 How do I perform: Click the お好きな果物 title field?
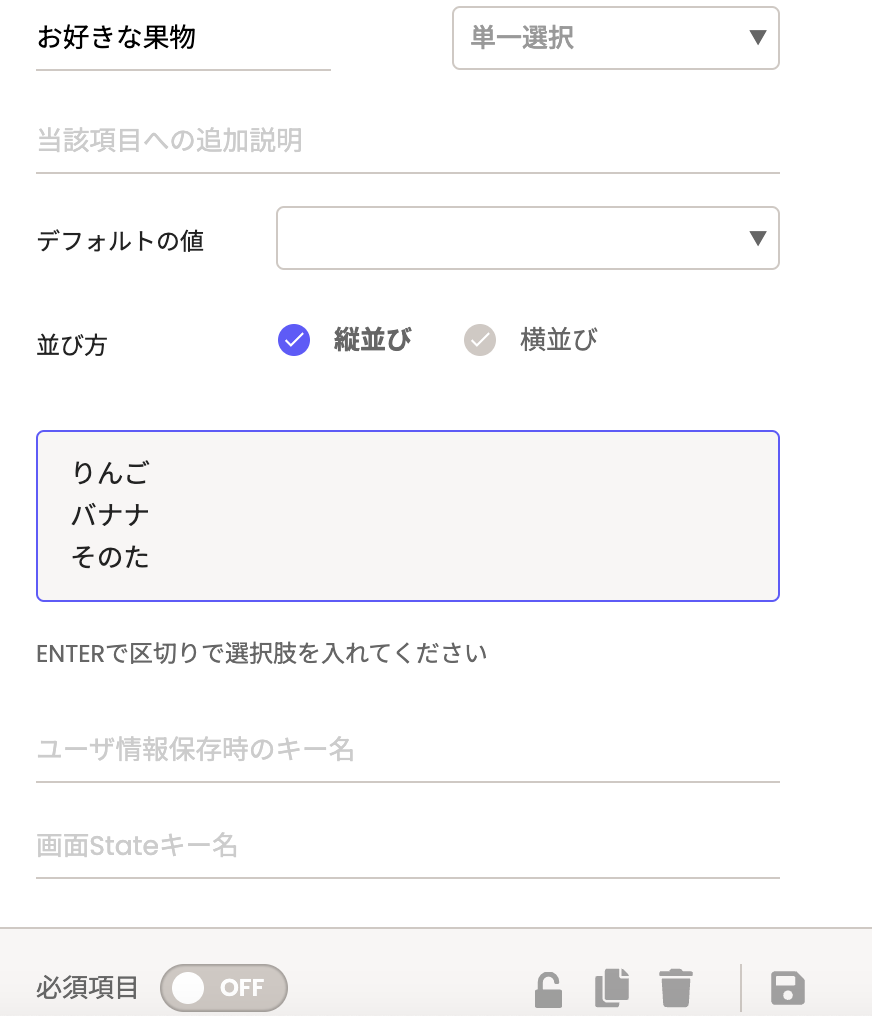tap(183, 39)
